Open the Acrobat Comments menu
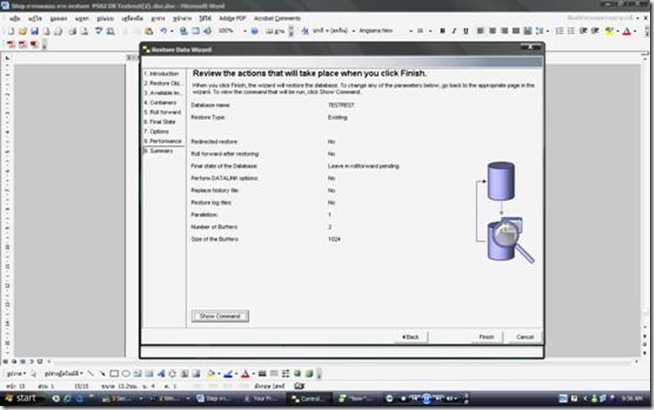This screenshot has width=654, height=410. pos(277,18)
